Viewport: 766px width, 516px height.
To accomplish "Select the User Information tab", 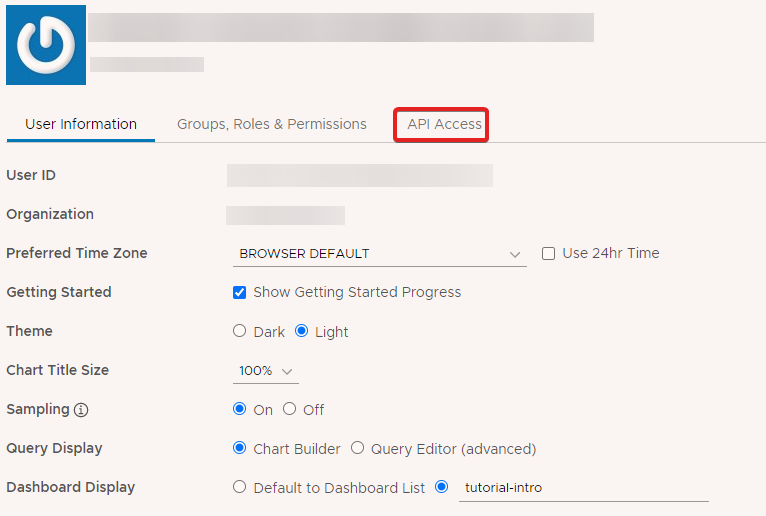I will pyautogui.click(x=81, y=124).
